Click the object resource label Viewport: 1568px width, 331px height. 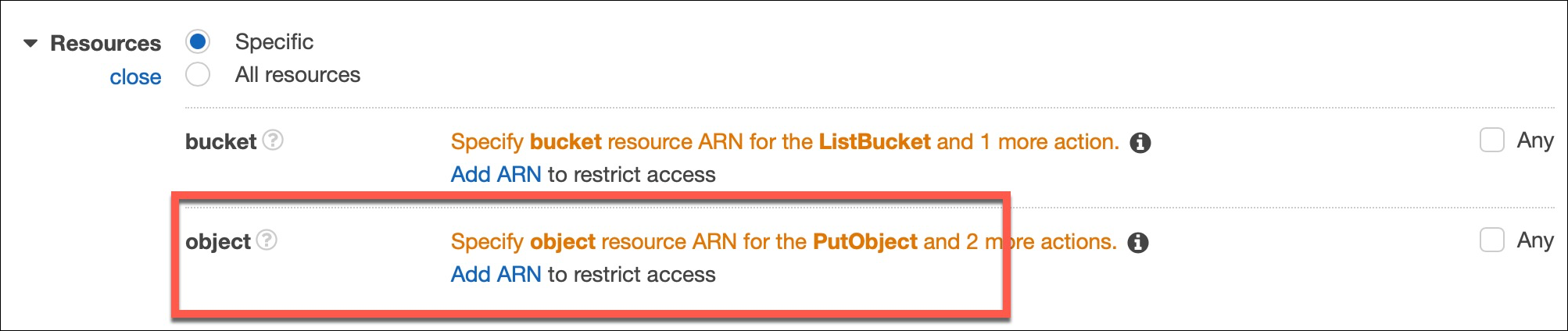pos(218,241)
